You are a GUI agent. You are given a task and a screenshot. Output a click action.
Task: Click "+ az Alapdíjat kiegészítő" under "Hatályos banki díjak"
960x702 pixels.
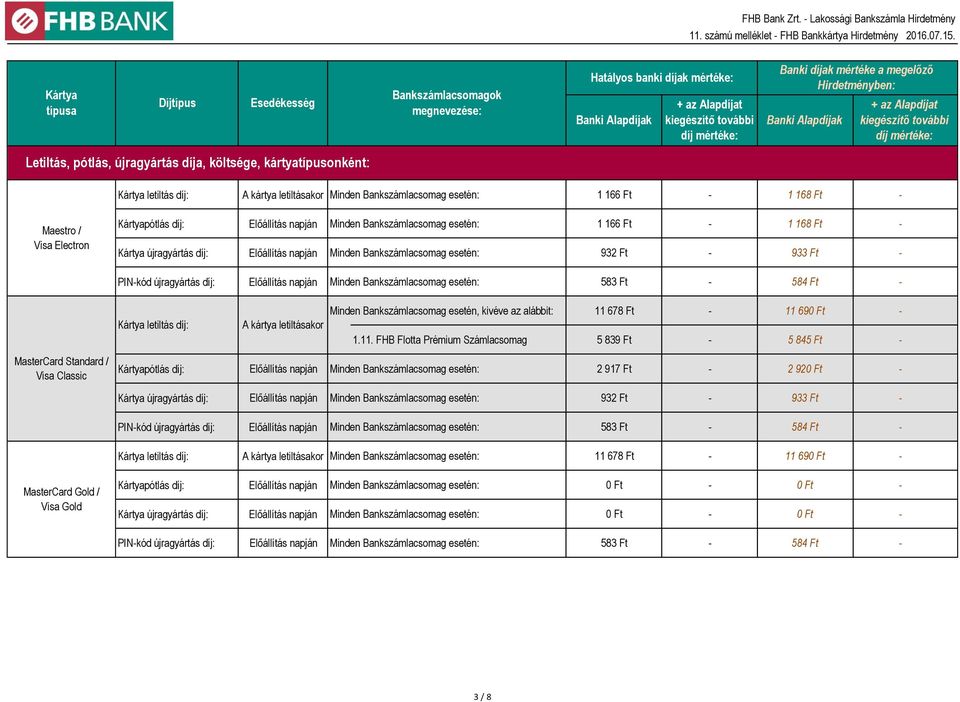click(710, 120)
